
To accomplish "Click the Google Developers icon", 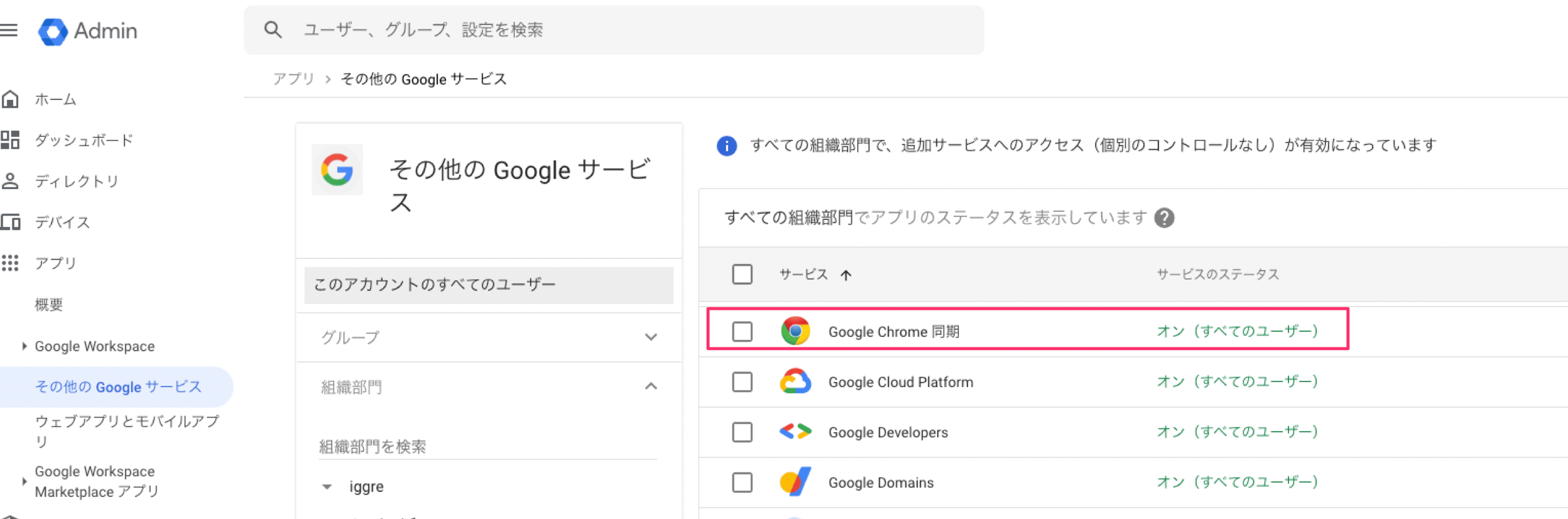I will pyautogui.click(x=795, y=432).
